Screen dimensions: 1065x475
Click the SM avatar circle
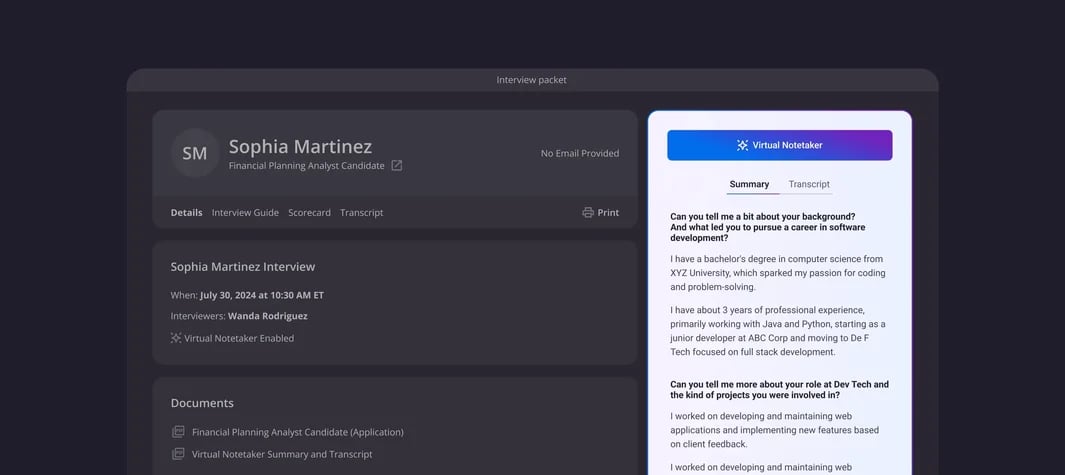pyautogui.click(x=195, y=153)
